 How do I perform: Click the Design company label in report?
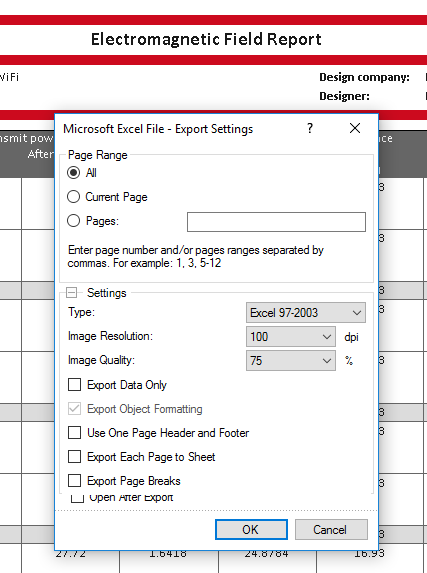click(x=364, y=77)
